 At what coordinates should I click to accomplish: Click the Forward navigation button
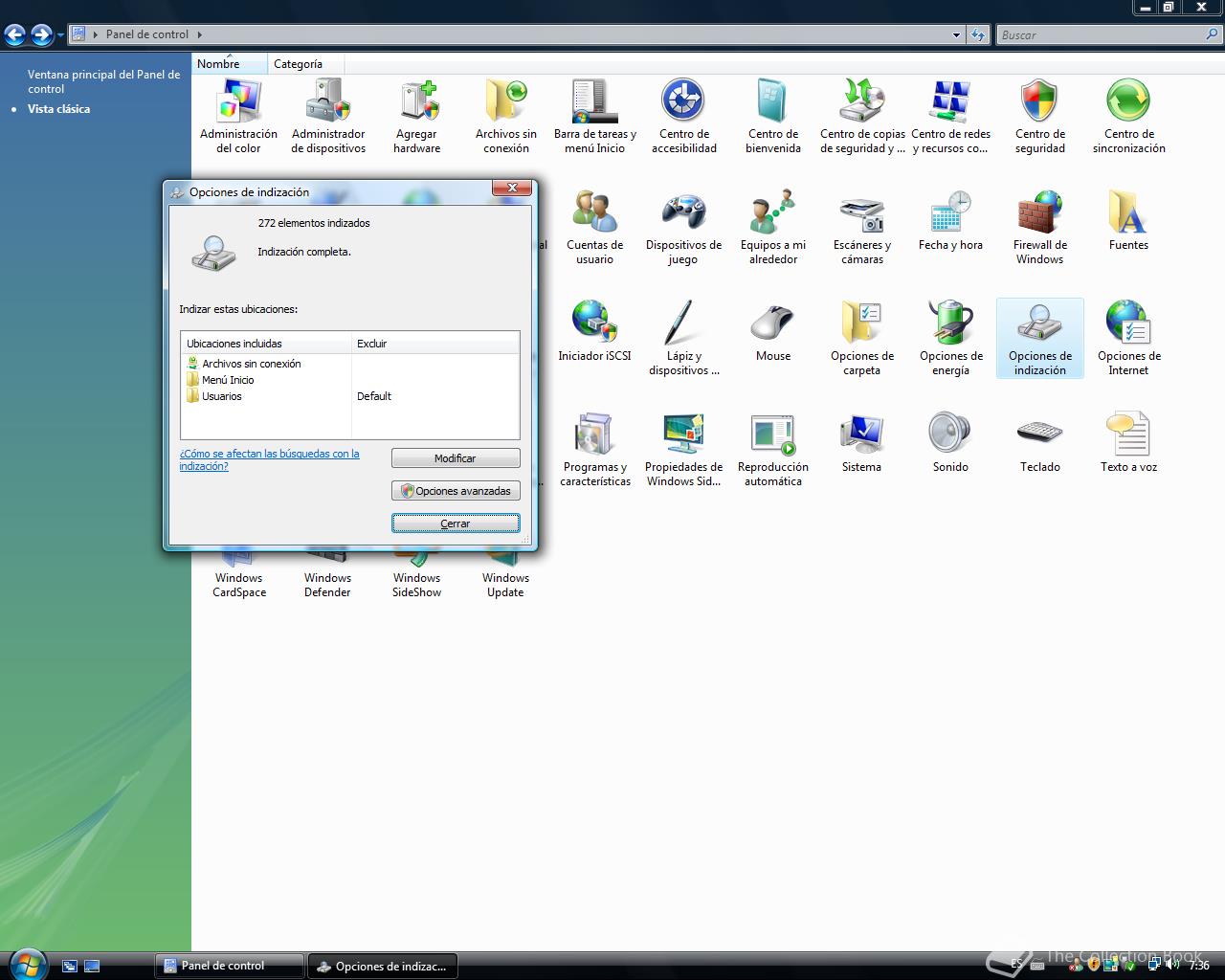41,35
